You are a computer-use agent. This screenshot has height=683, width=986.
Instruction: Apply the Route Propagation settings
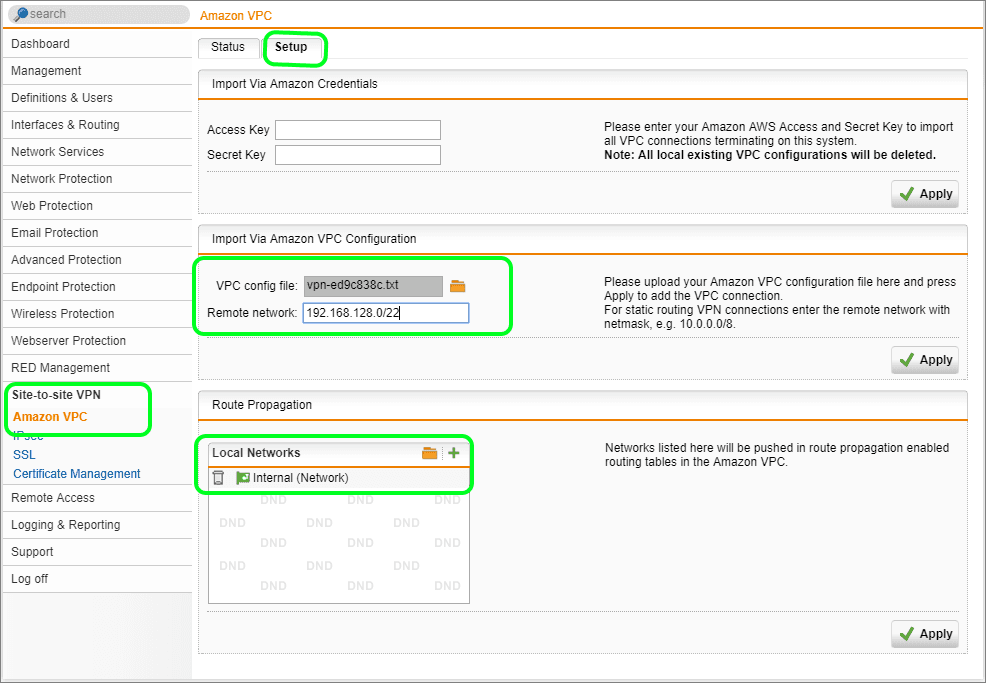pyautogui.click(x=924, y=633)
